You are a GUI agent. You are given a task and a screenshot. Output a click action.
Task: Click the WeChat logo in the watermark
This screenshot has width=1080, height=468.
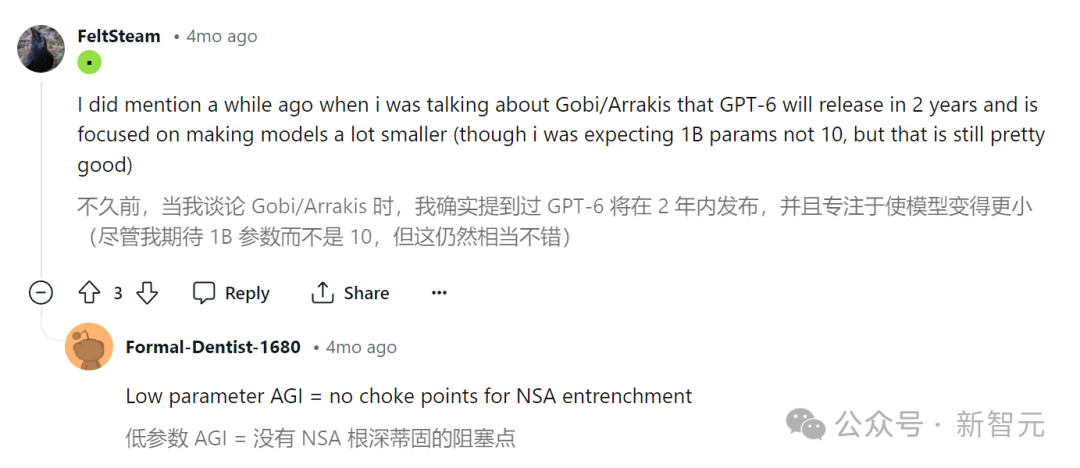tap(806, 424)
